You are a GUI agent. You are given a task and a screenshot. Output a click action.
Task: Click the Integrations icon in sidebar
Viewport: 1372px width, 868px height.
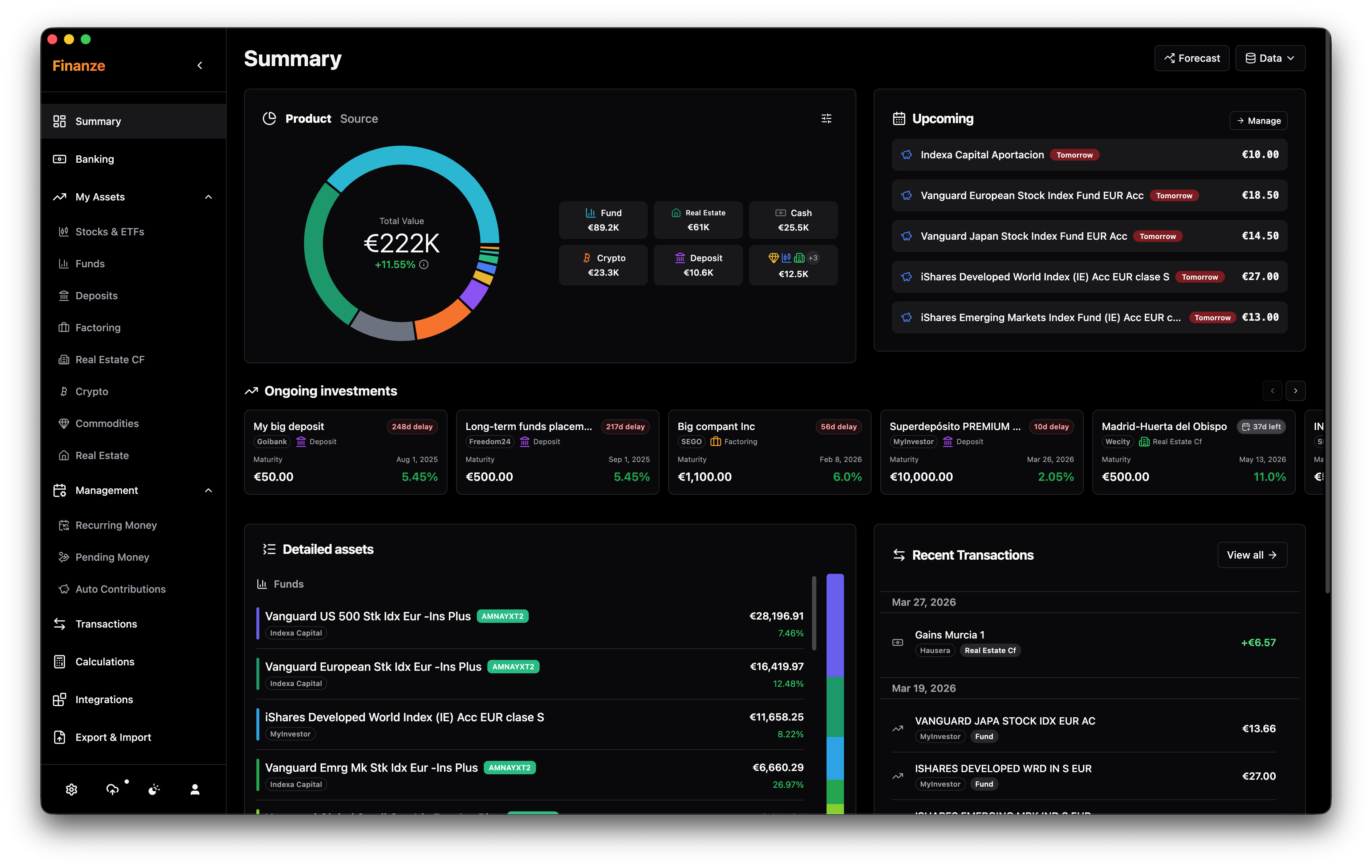point(59,699)
